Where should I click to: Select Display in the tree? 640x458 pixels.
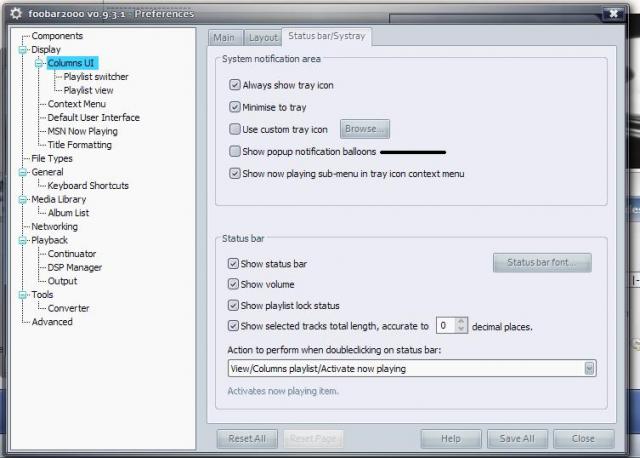pyautogui.click(x=46, y=50)
